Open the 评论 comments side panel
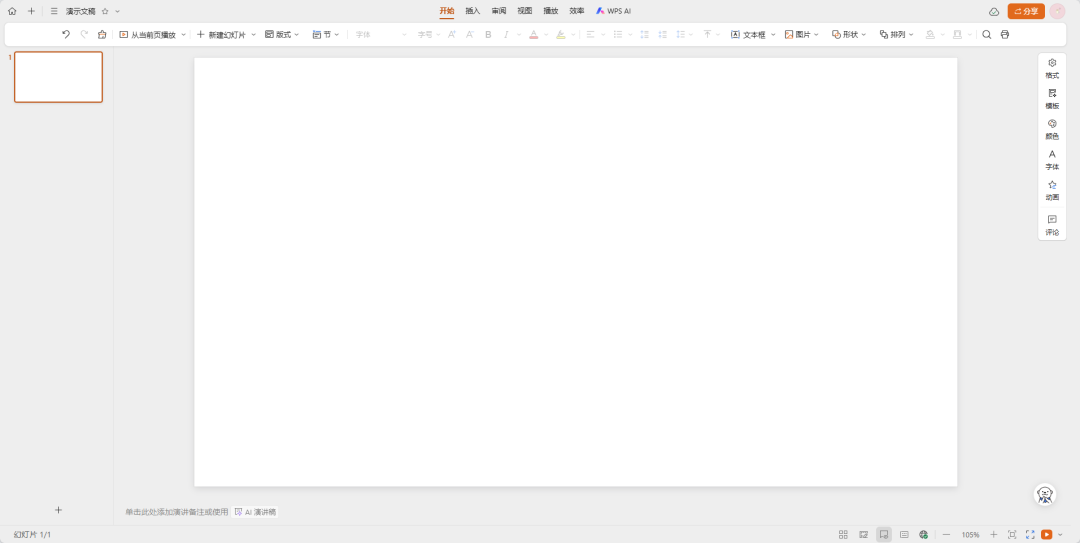Screen dimensions: 1080x543 pos(1052,224)
